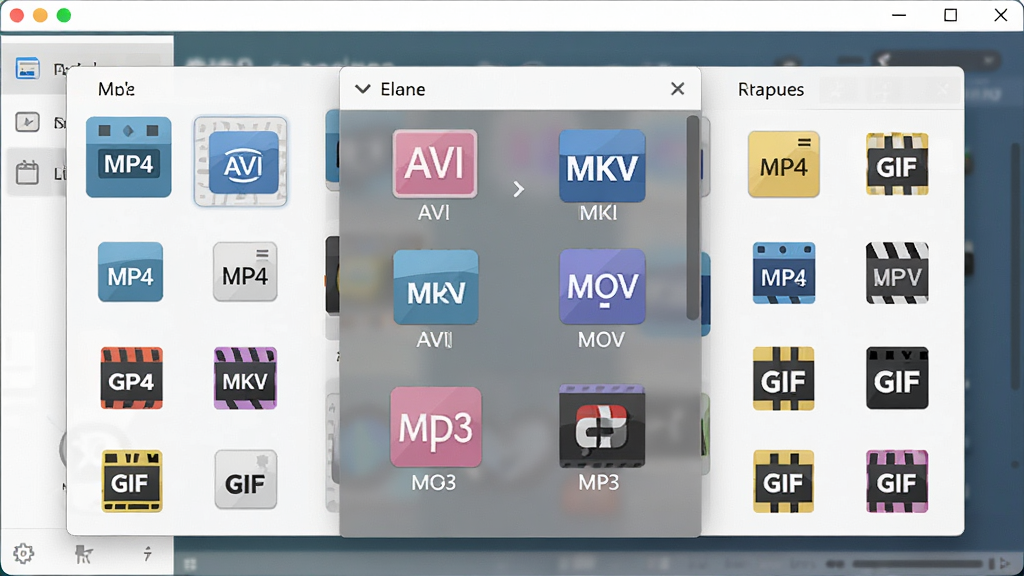
Task: Select the yellow MP4 icon in the Rtapues panel
Action: (x=784, y=164)
